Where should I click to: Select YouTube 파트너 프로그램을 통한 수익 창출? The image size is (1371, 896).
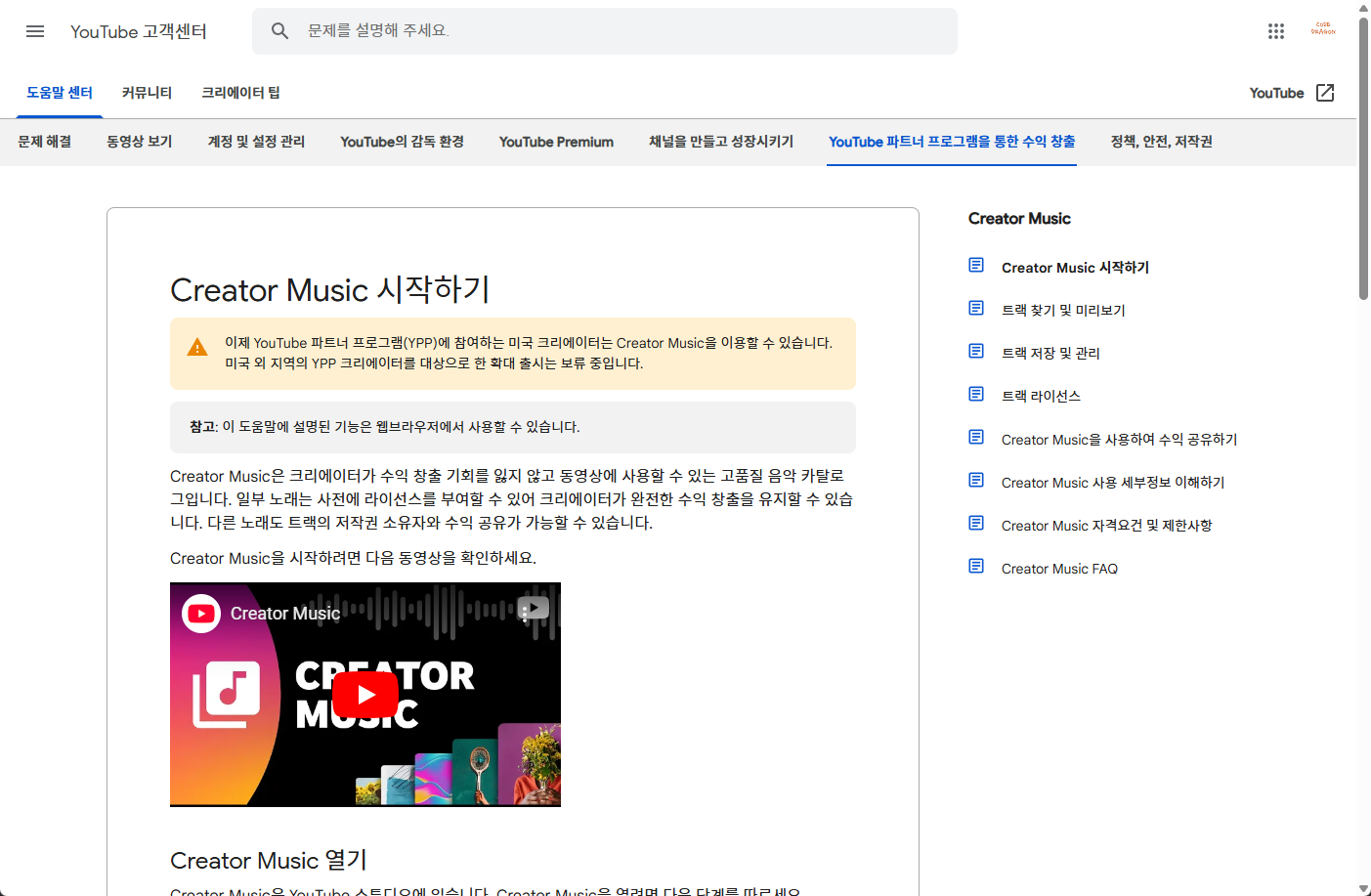(x=952, y=142)
